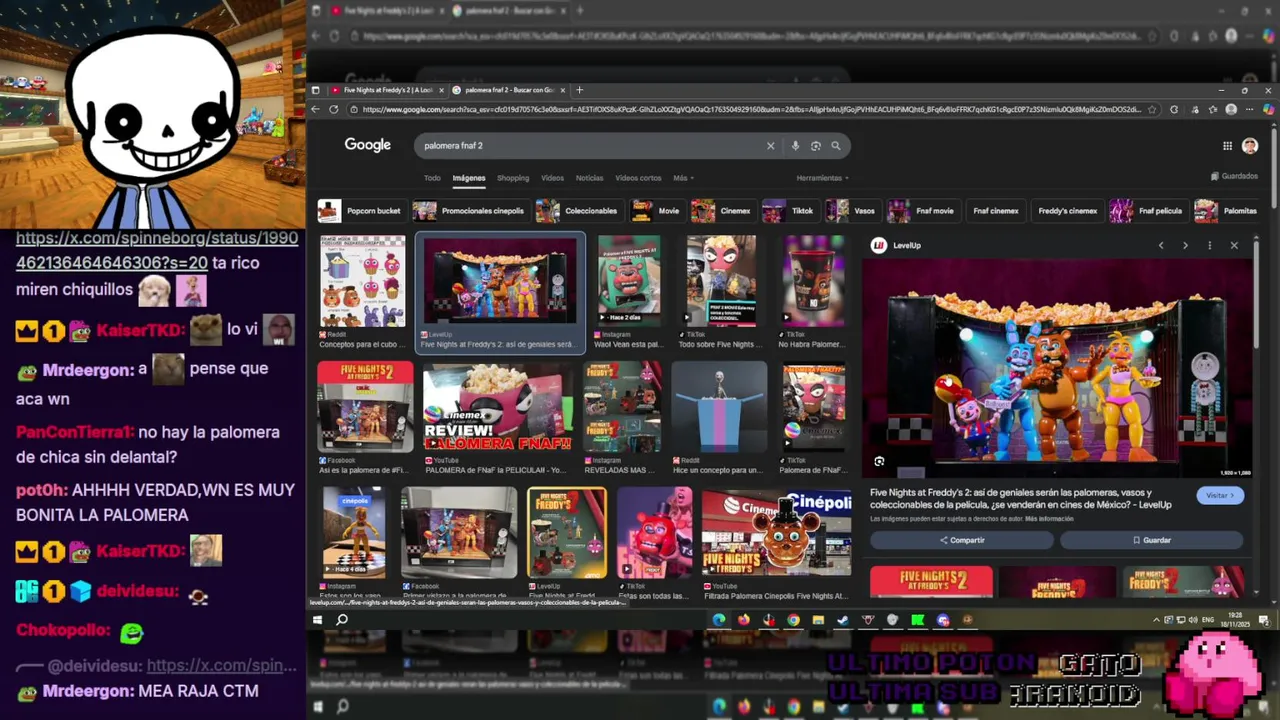Image resolution: width=1280 pixels, height=720 pixels.
Task: Clear the Google search box text
Action: click(x=770, y=146)
